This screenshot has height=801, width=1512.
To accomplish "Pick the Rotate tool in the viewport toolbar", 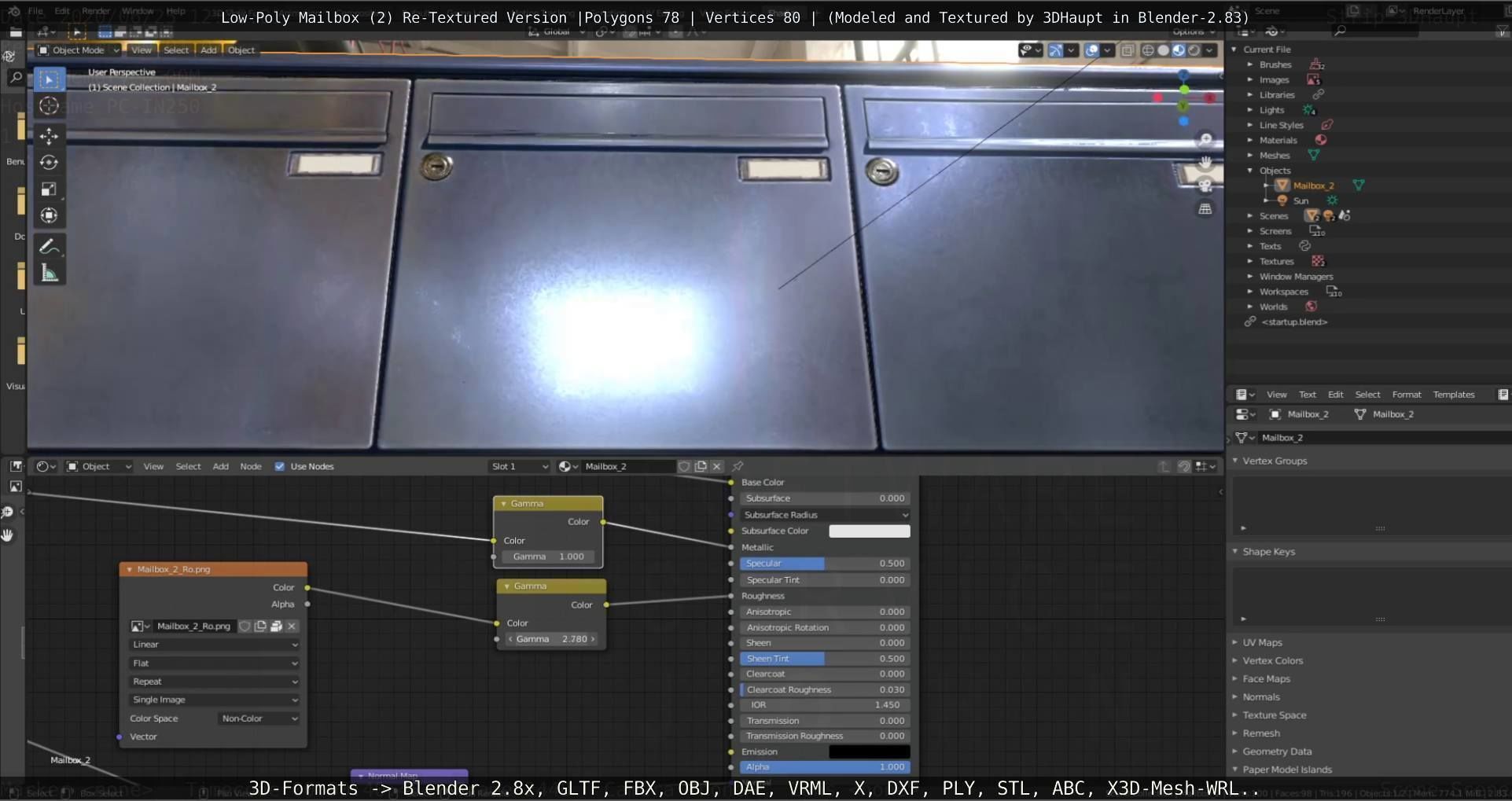I will pos(49,163).
